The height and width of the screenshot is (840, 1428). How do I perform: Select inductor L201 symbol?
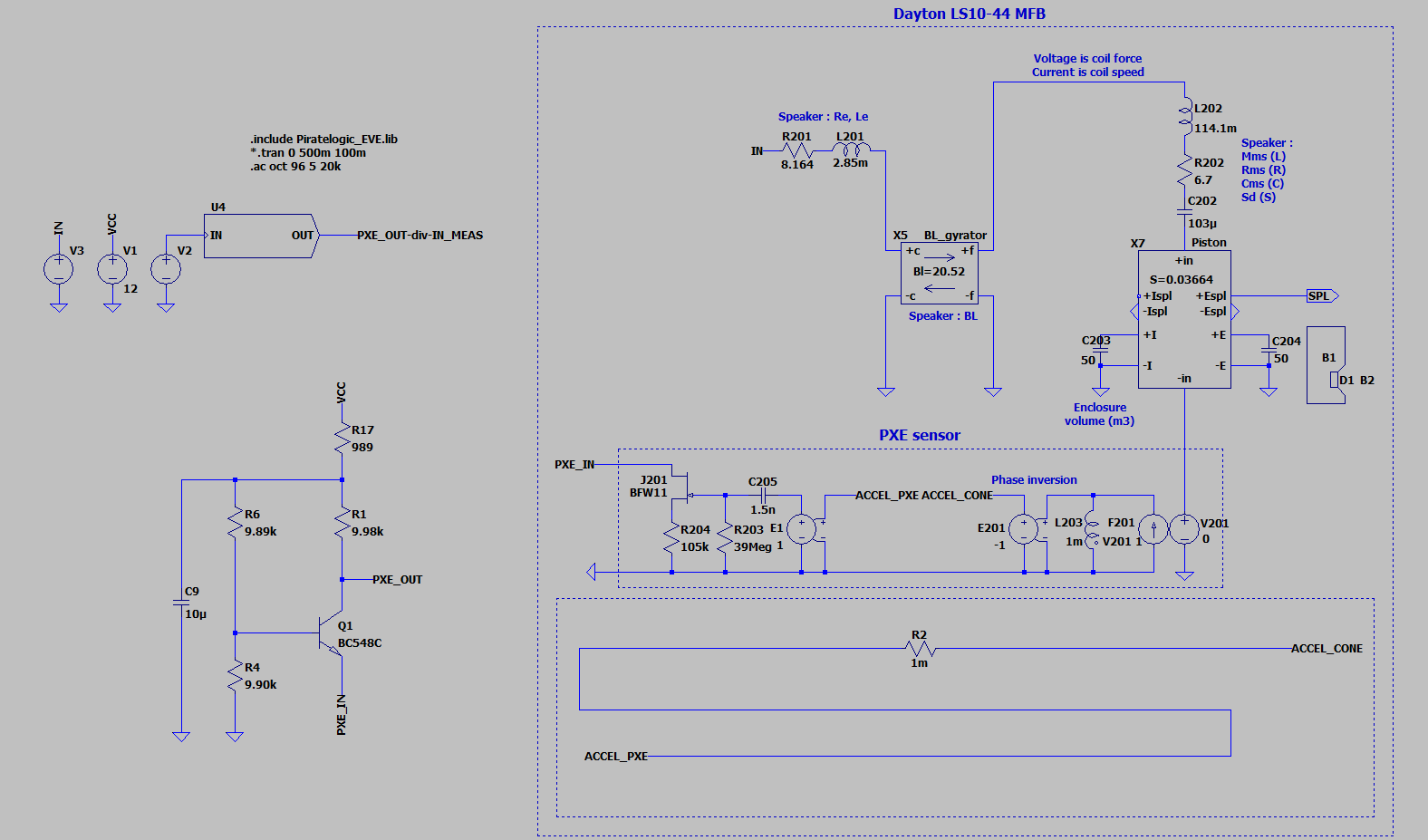click(x=851, y=150)
